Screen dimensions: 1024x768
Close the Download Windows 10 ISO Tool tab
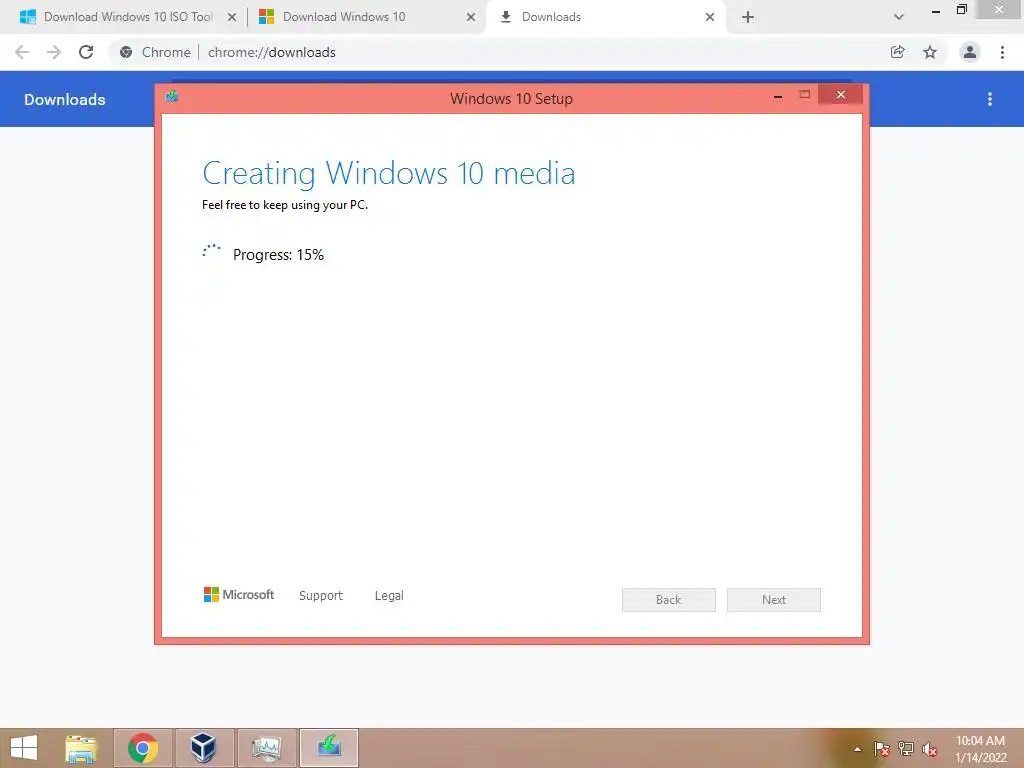tap(232, 18)
